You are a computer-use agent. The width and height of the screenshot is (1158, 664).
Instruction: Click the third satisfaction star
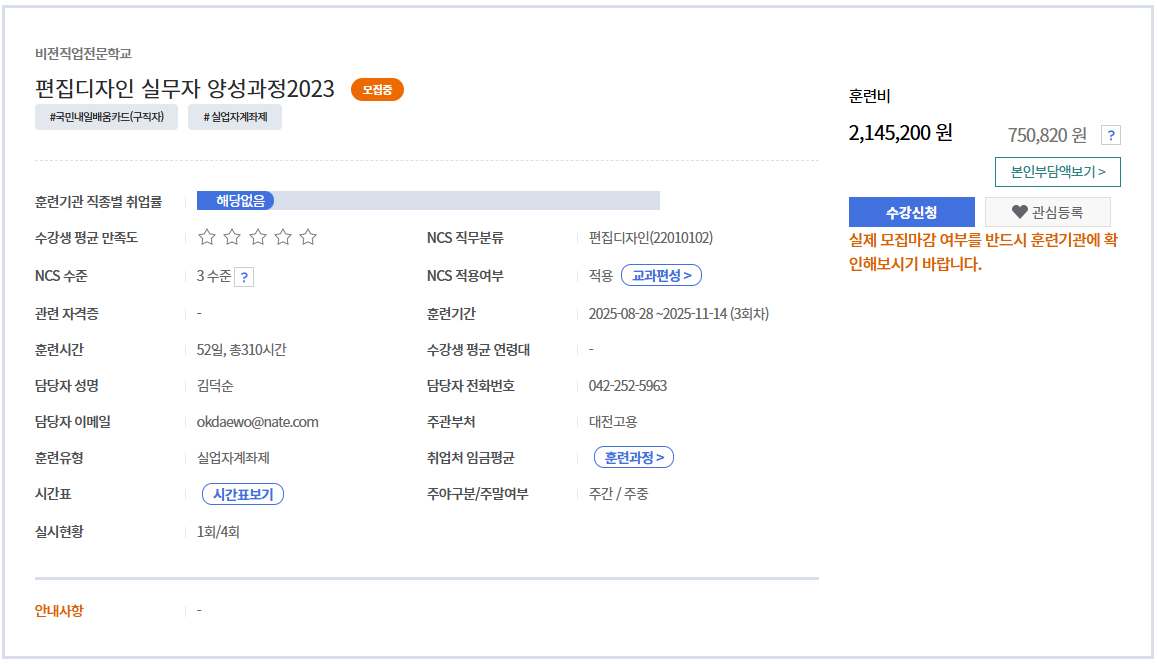(x=258, y=237)
